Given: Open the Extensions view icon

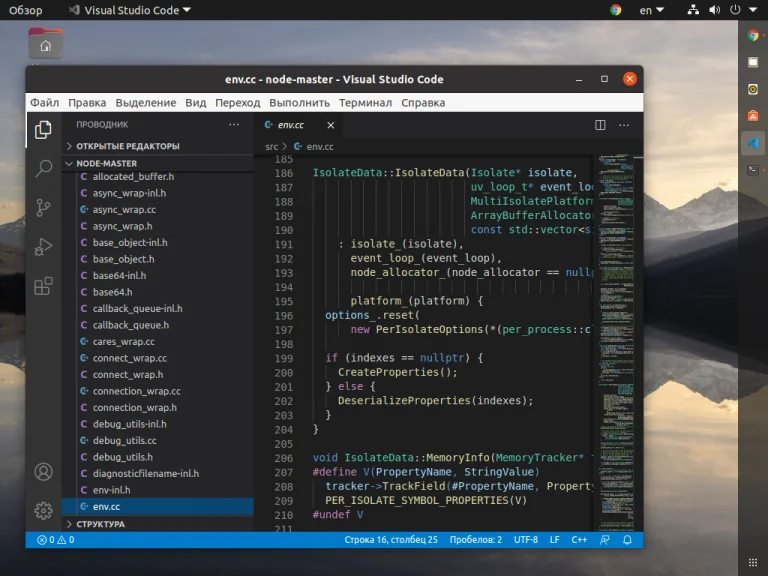Looking at the screenshot, I should click(43, 286).
